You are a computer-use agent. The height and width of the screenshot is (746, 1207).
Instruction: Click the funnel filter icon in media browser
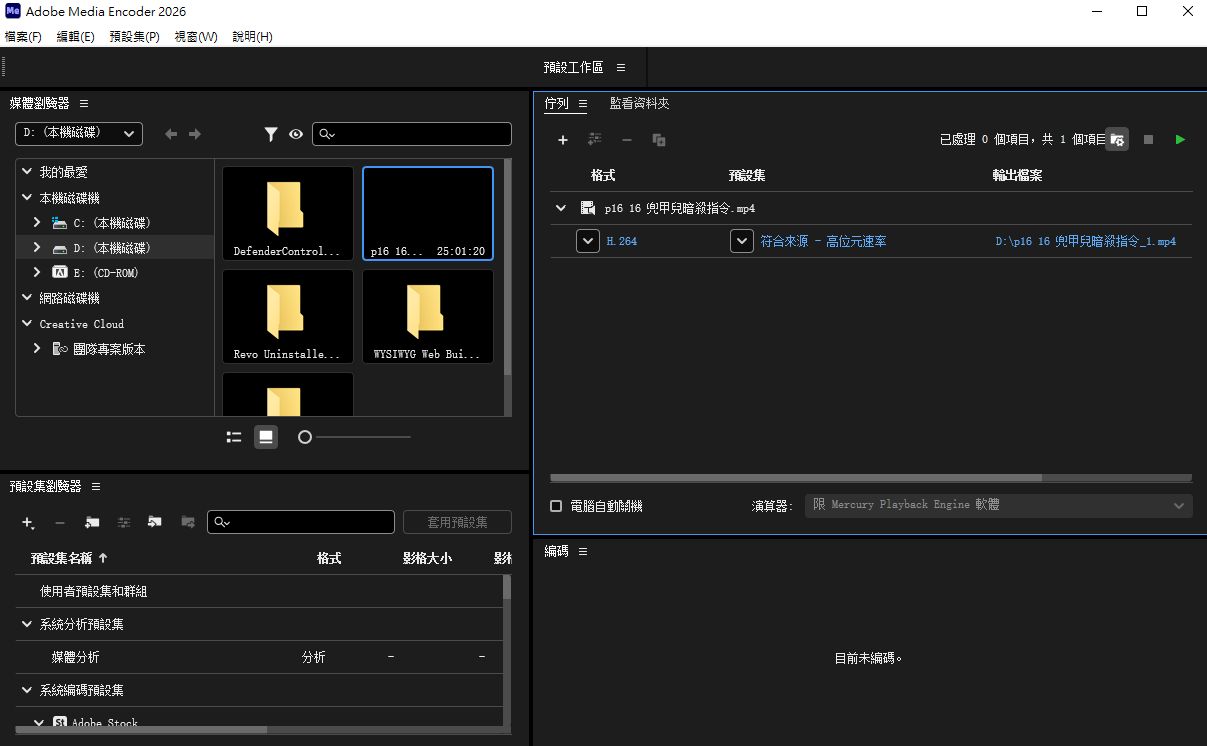[x=271, y=134]
